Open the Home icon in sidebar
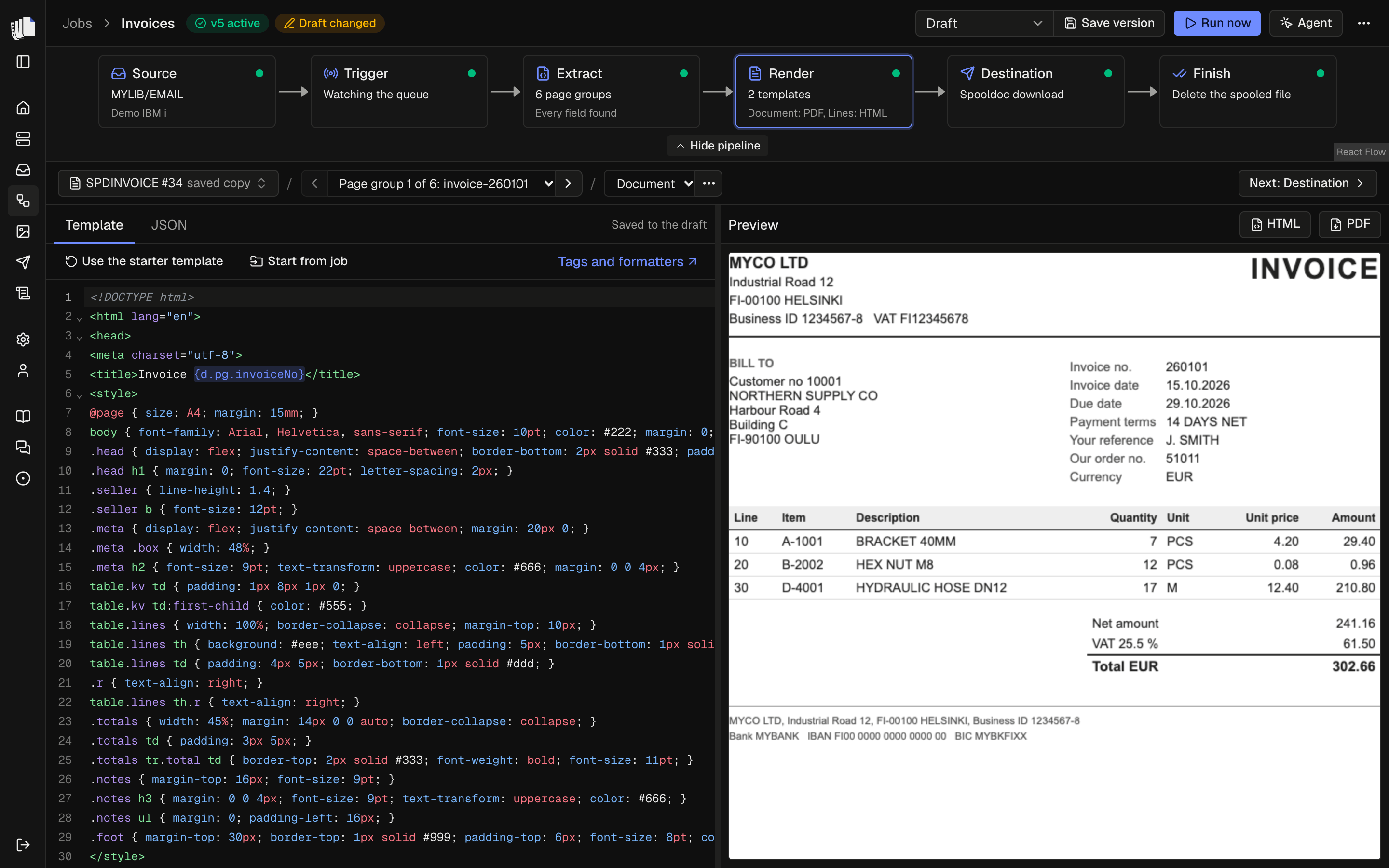This screenshot has width=1389, height=868. (23, 108)
